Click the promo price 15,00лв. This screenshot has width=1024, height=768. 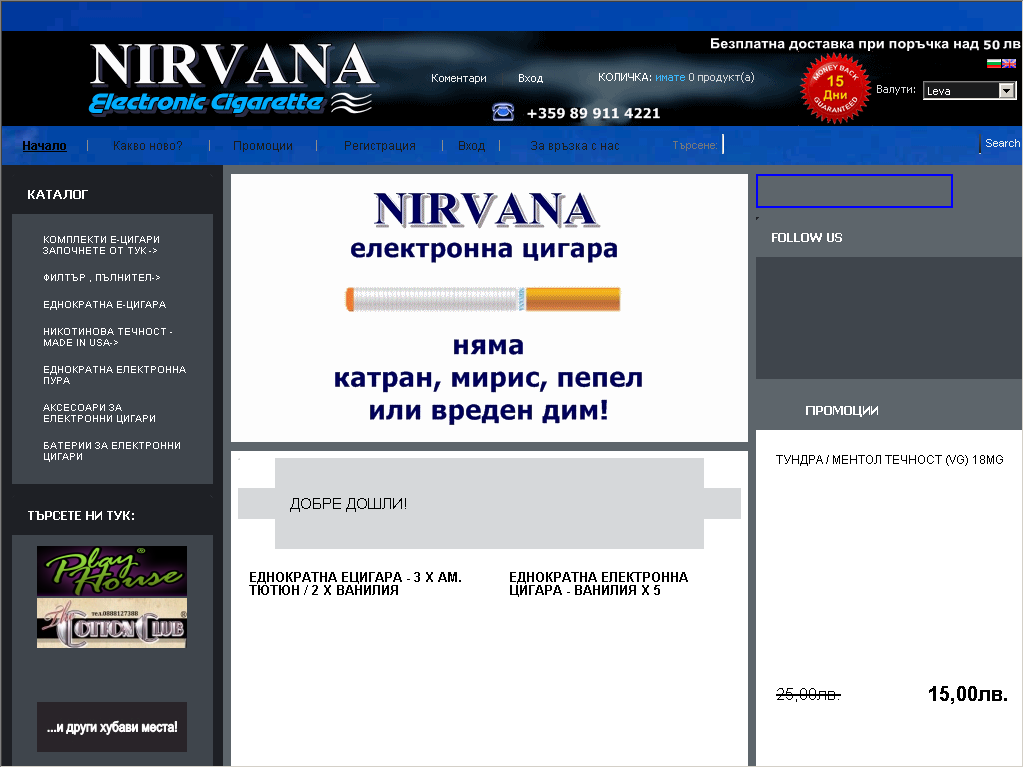click(x=968, y=694)
